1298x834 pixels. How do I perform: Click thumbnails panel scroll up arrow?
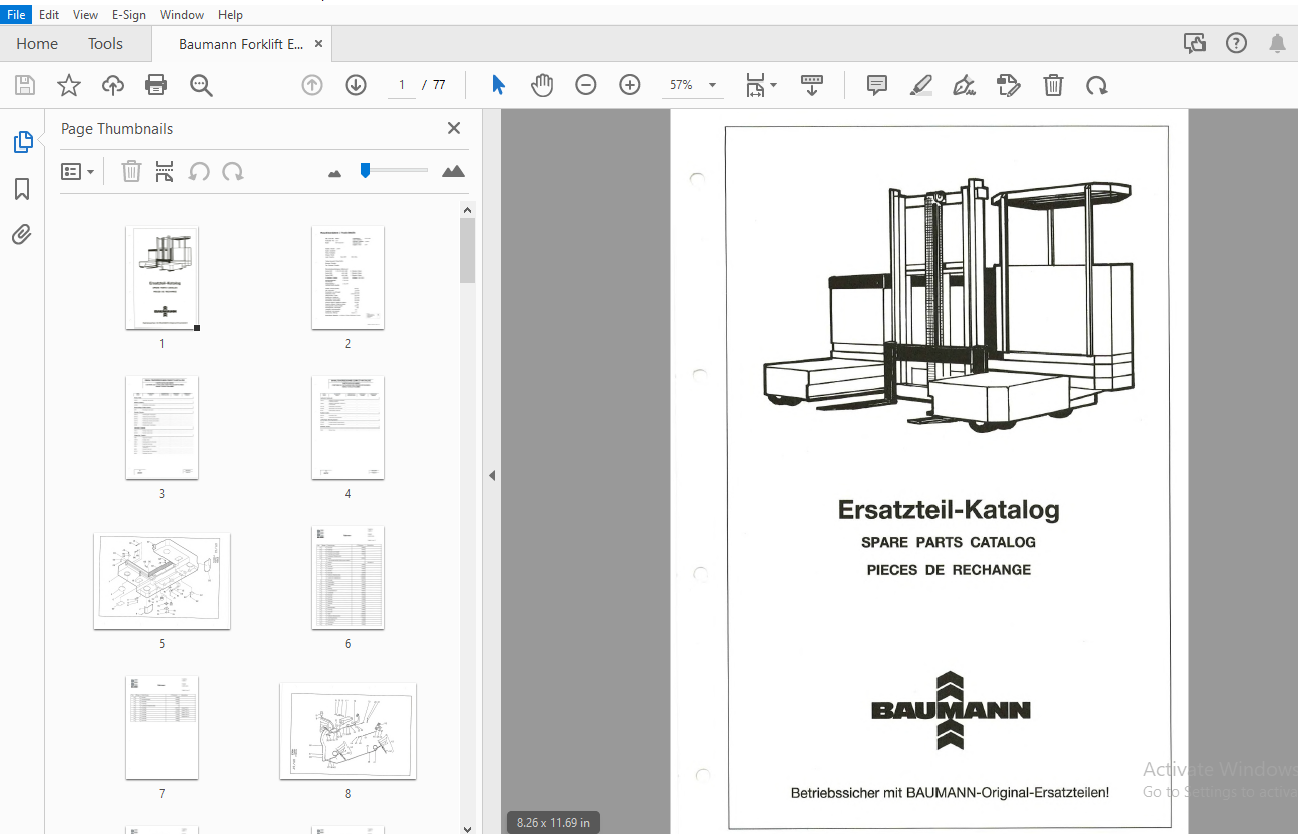point(467,210)
